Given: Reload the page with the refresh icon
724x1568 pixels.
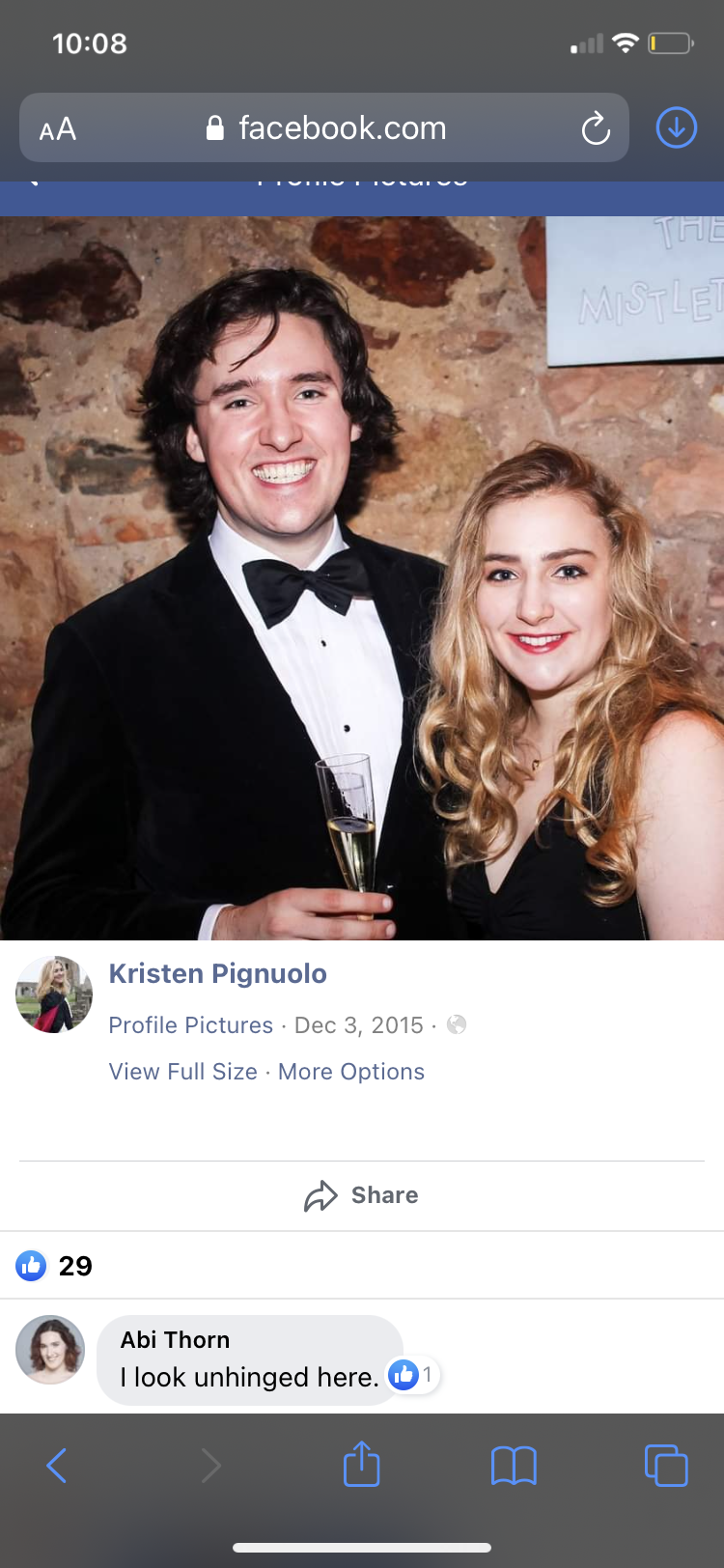Looking at the screenshot, I should pos(596,128).
